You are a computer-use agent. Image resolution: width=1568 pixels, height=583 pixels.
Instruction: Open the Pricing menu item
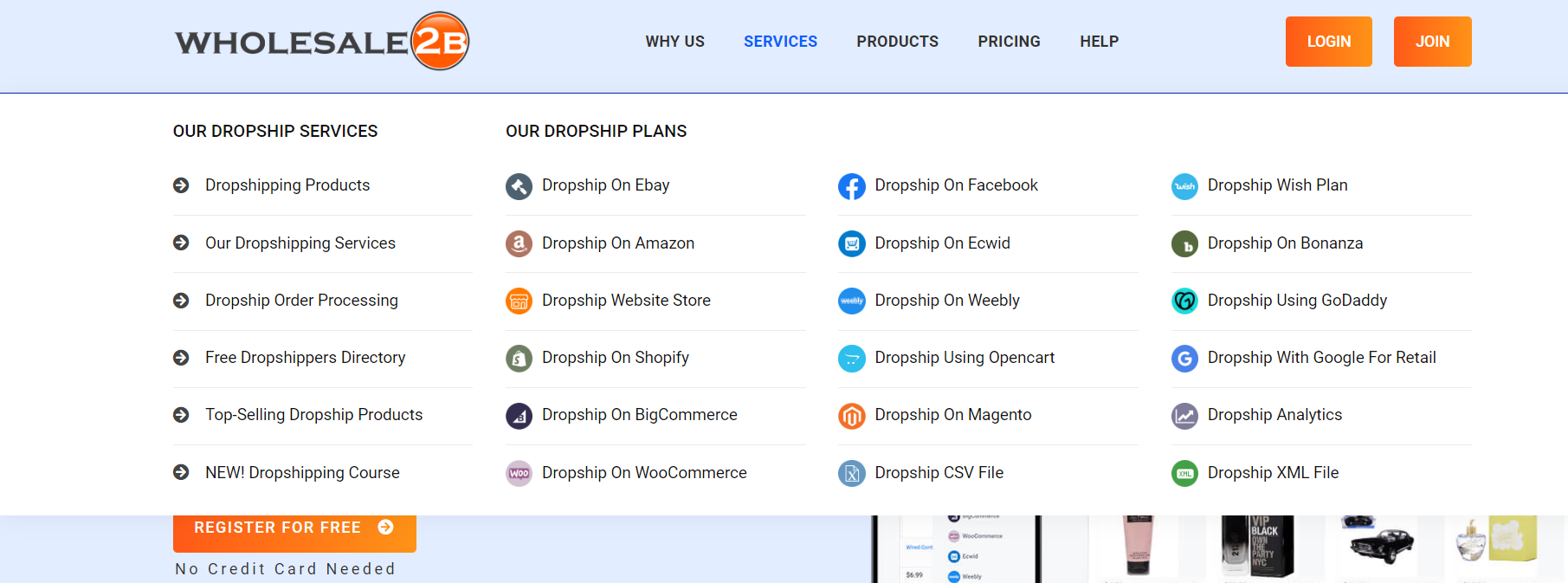point(1009,42)
